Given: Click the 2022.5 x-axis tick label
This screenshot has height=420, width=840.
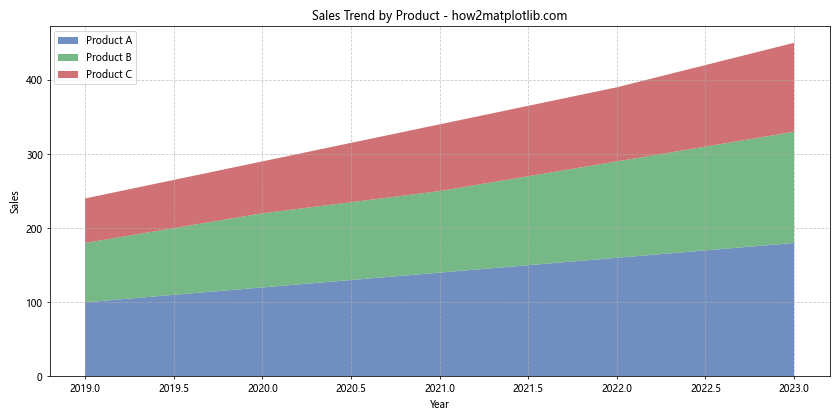Looking at the screenshot, I should tap(706, 388).
